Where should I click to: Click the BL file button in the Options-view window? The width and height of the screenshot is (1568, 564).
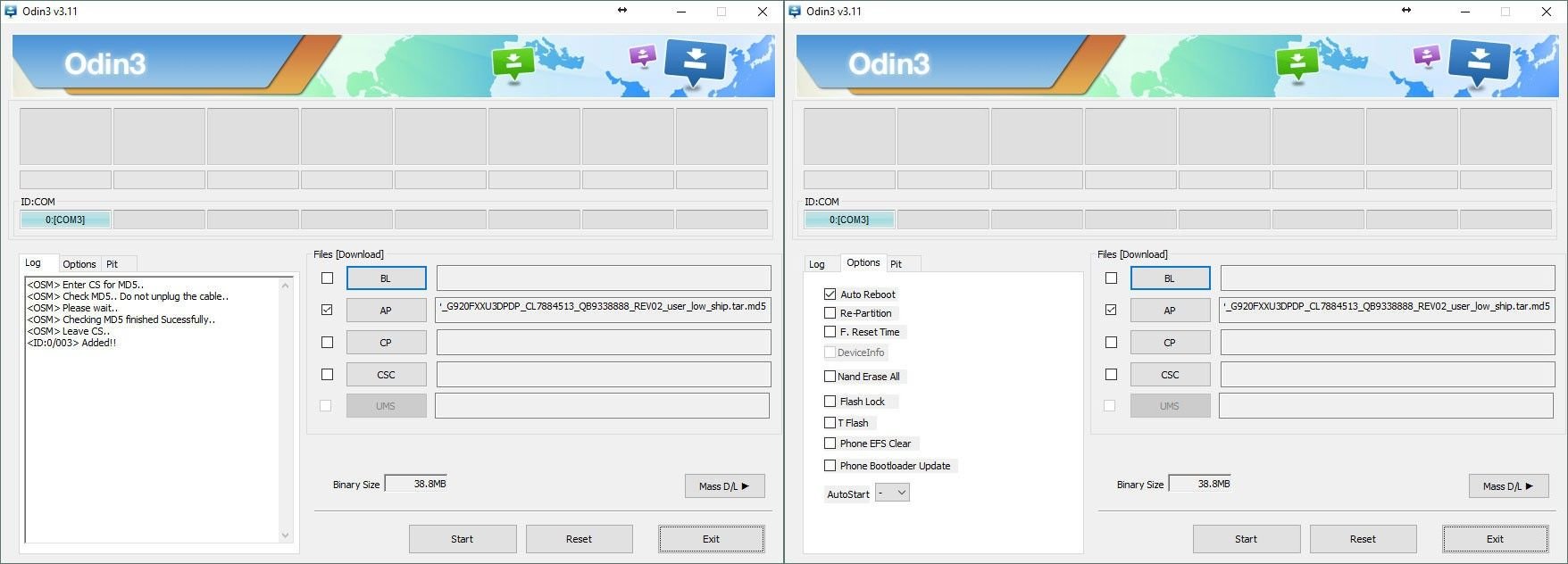coord(1170,278)
